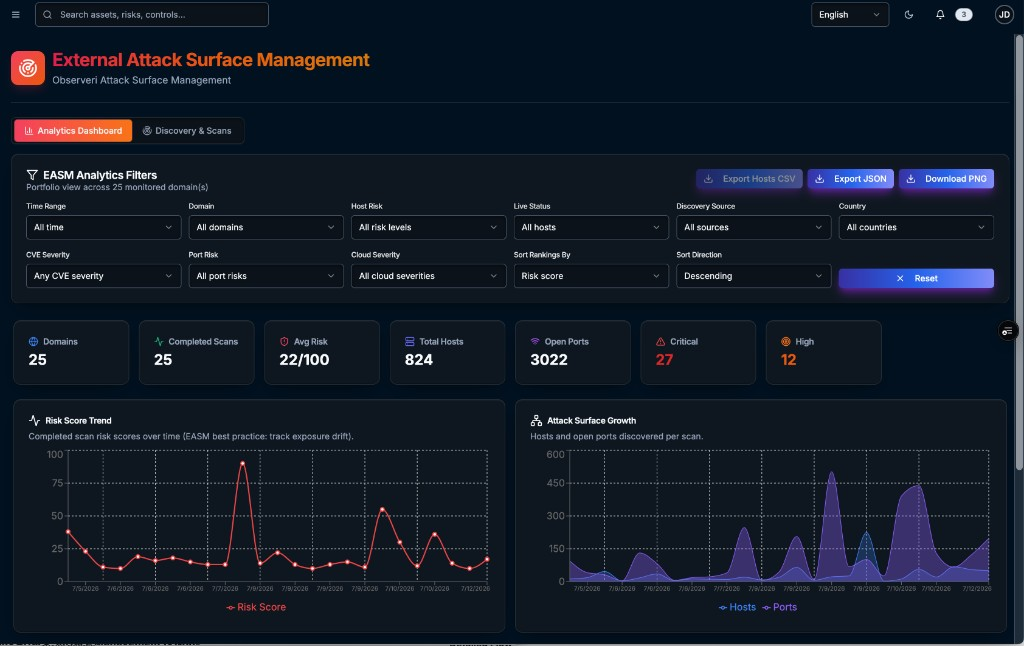Viewport: 1024px width, 646px height.
Task: Click the High count 12
Action: click(x=788, y=360)
